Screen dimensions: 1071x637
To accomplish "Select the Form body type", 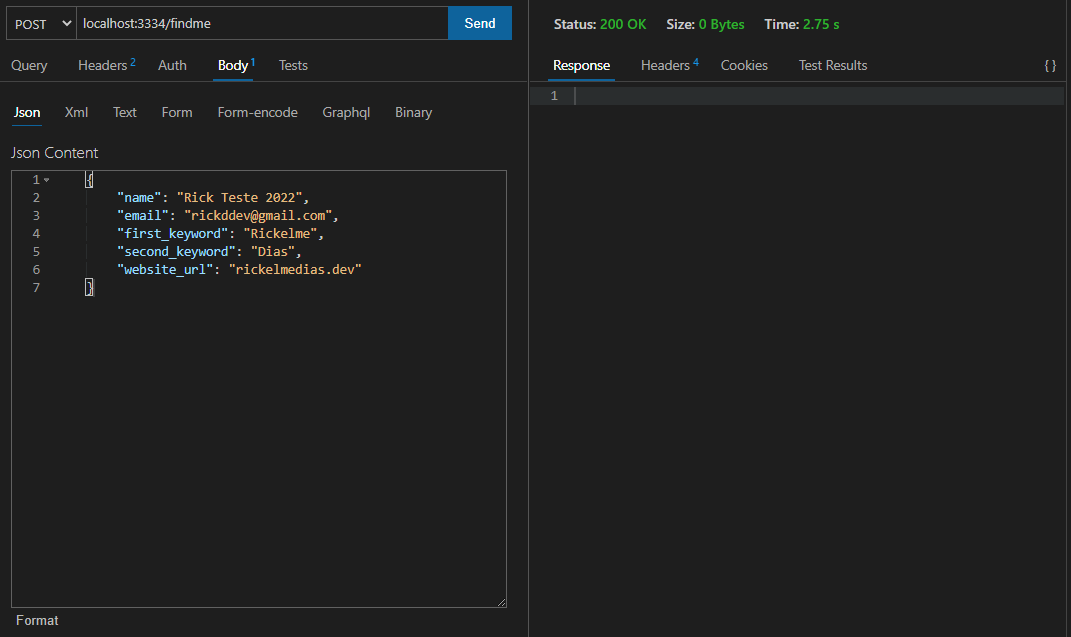I will [x=177, y=113].
